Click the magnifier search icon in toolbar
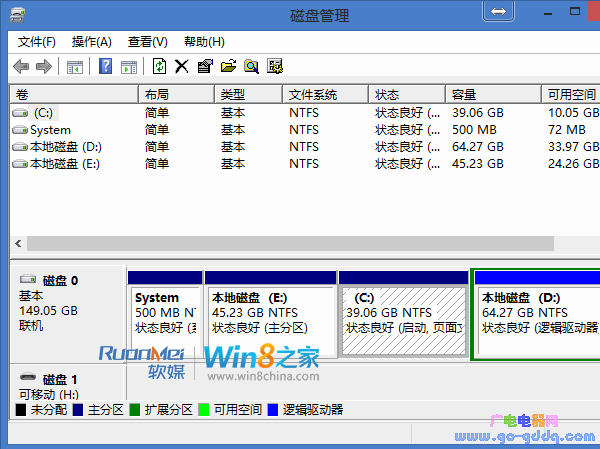Image resolution: width=600 pixels, height=449 pixels. coord(251,66)
